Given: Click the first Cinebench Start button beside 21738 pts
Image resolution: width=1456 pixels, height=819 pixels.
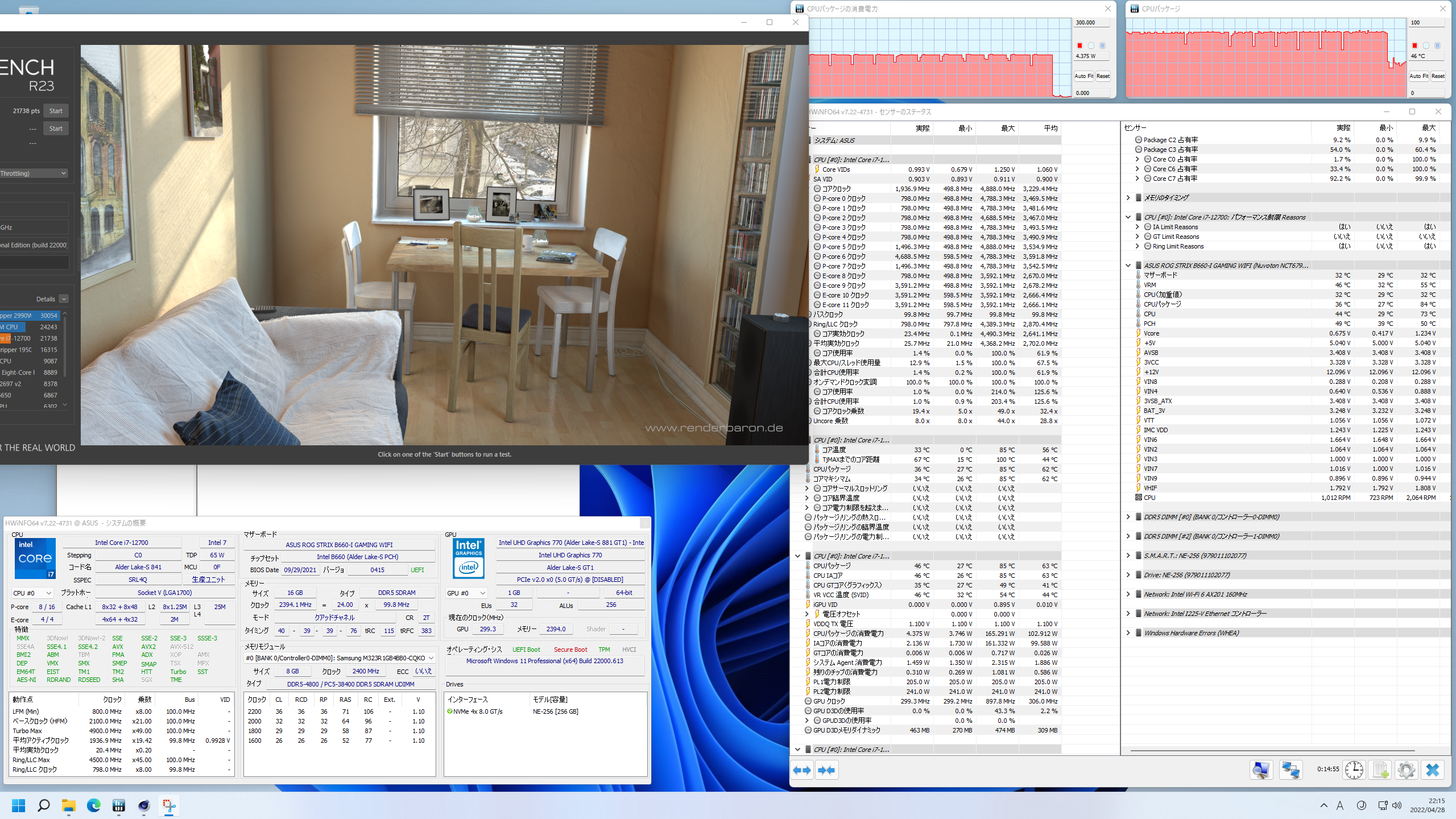Looking at the screenshot, I should tap(56, 111).
